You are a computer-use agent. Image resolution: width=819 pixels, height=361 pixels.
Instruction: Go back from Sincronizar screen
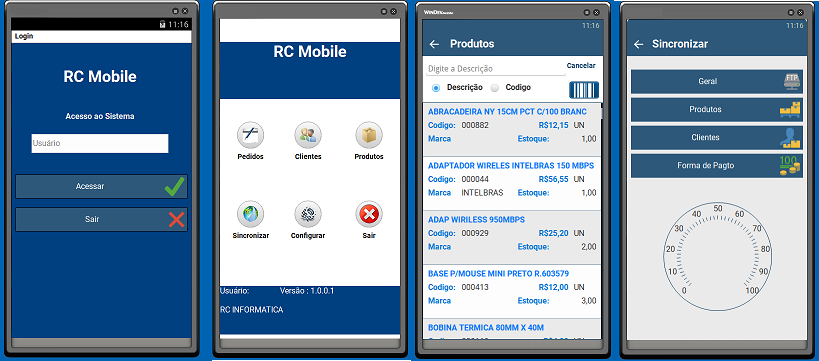pos(638,44)
